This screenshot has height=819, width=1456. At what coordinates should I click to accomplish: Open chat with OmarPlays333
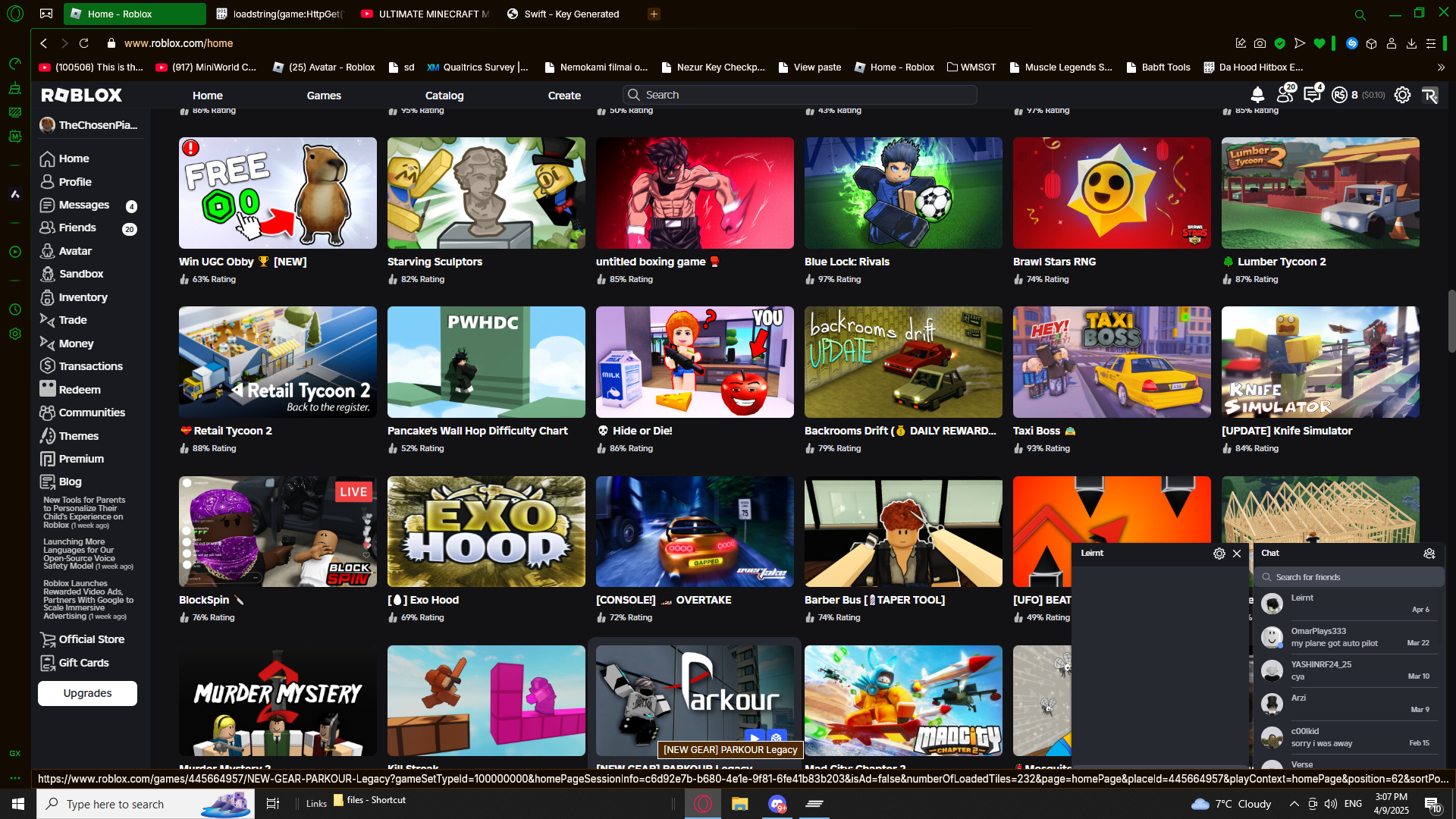pyautogui.click(x=1349, y=637)
